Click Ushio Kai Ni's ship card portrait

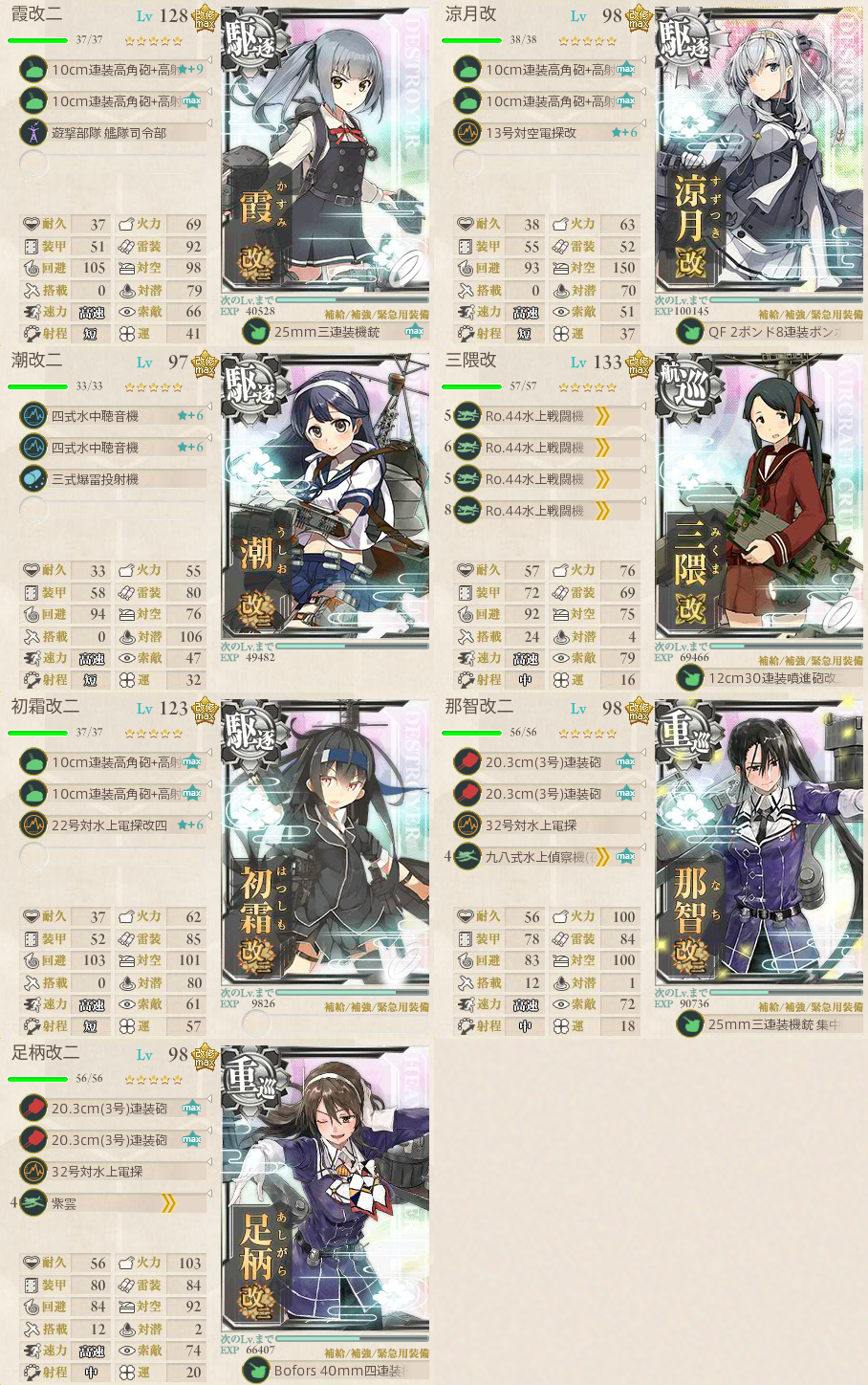325,495
